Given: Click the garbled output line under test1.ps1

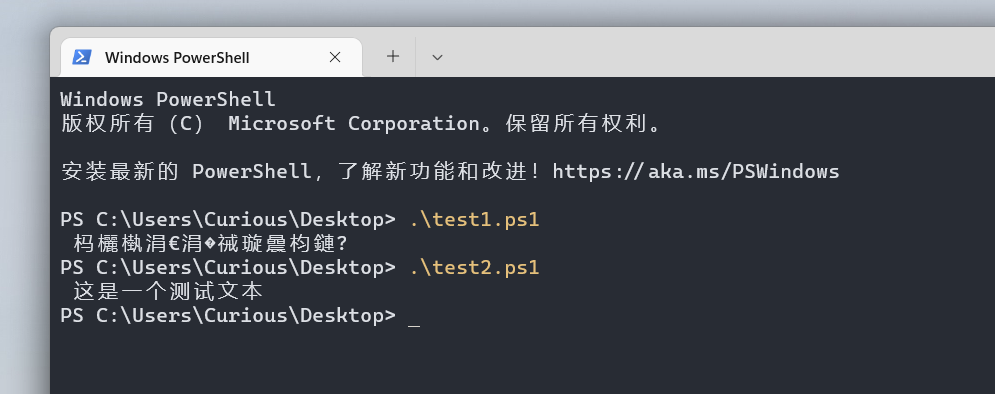Looking at the screenshot, I should [x=211, y=244].
